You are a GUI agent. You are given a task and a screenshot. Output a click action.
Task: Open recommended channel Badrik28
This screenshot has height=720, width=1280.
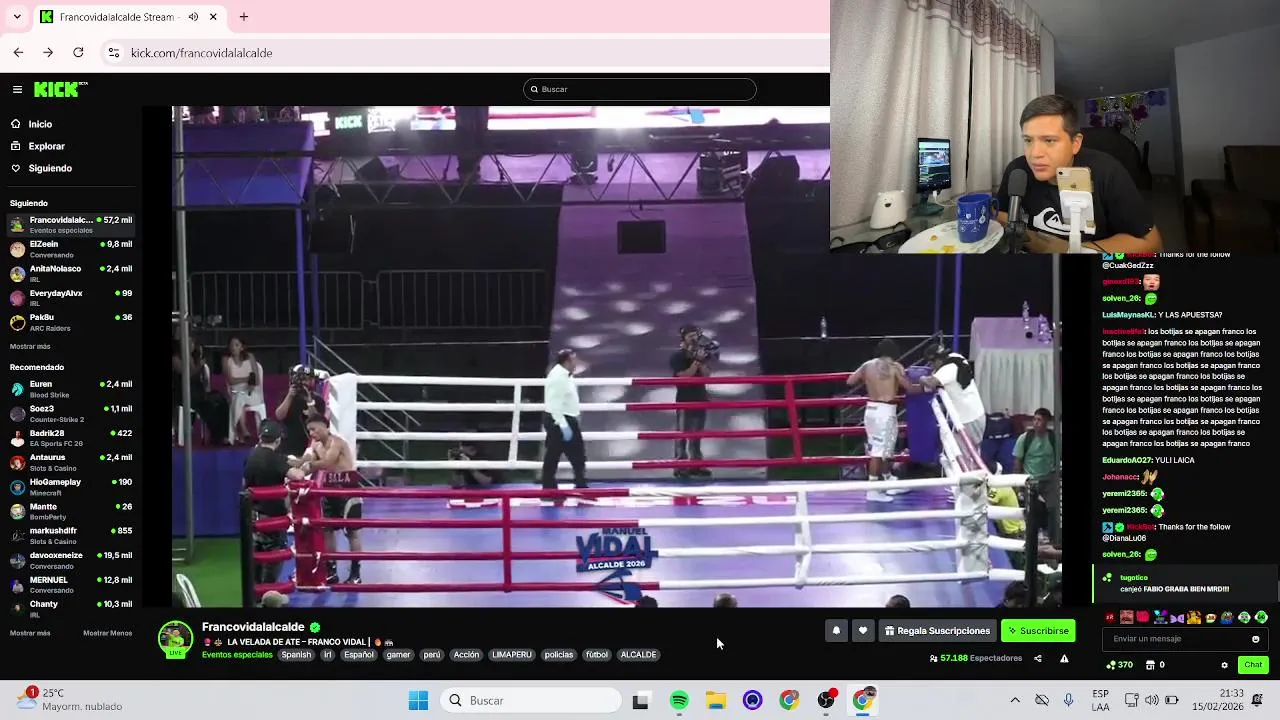tap(70, 438)
